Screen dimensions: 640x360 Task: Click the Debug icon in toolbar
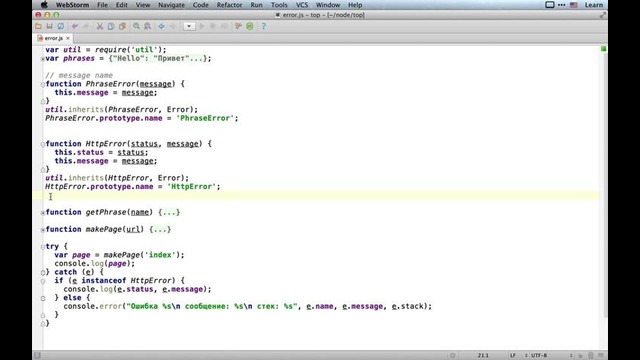(x=213, y=26)
